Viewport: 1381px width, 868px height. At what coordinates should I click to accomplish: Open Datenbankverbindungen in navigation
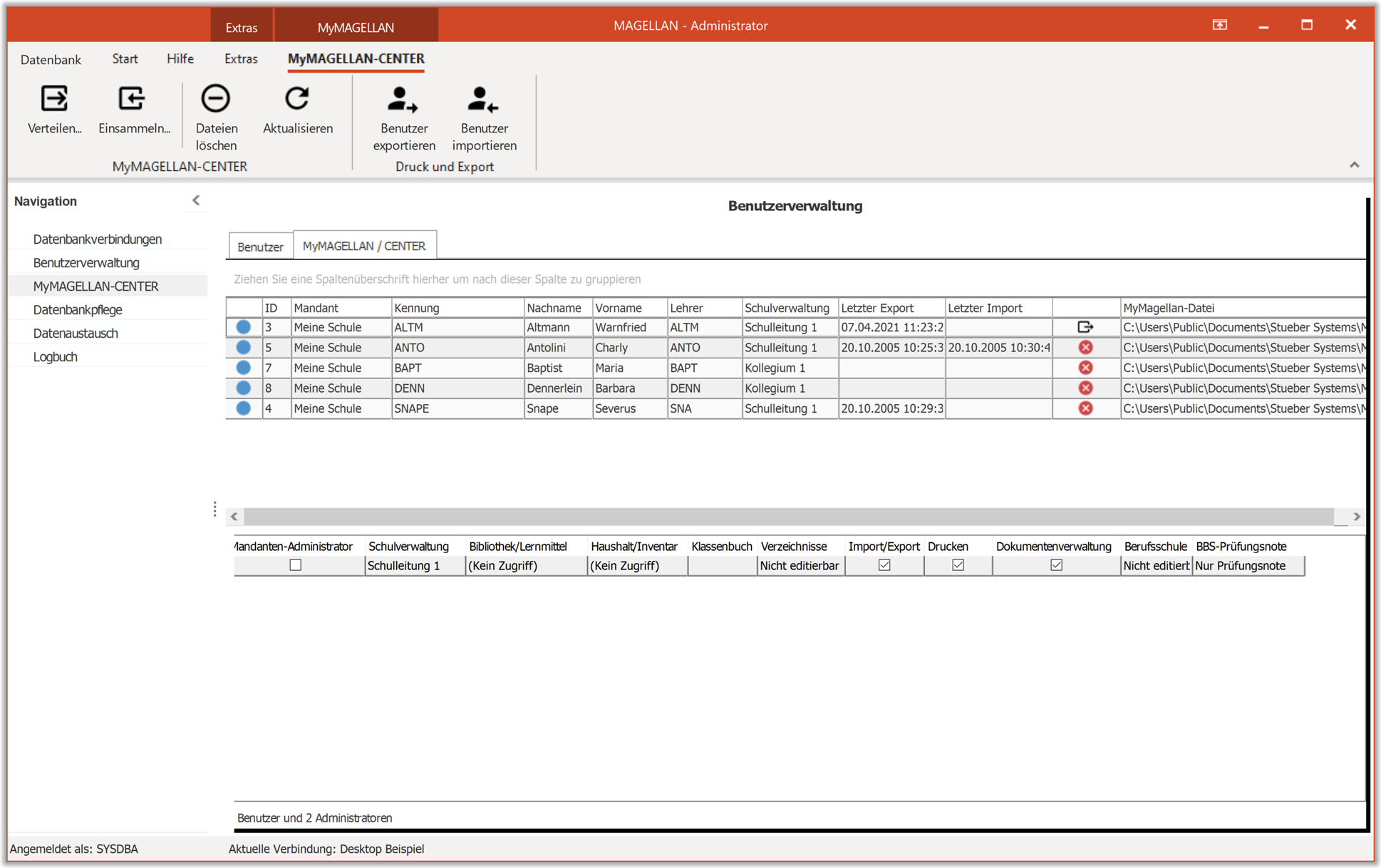point(98,239)
